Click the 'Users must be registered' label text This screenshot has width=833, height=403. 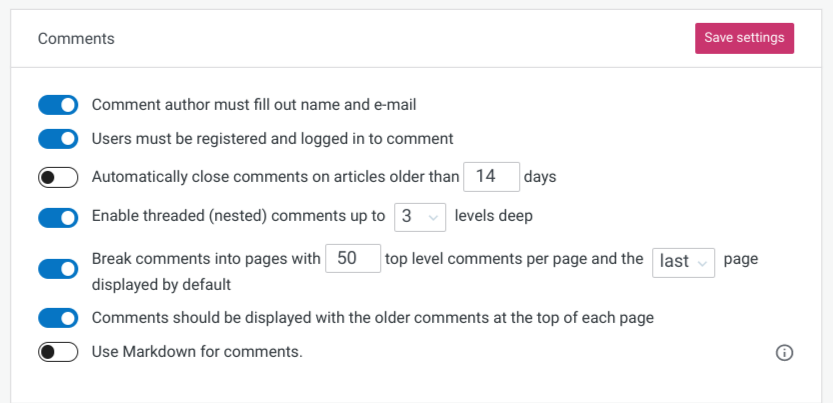coord(273,139)
